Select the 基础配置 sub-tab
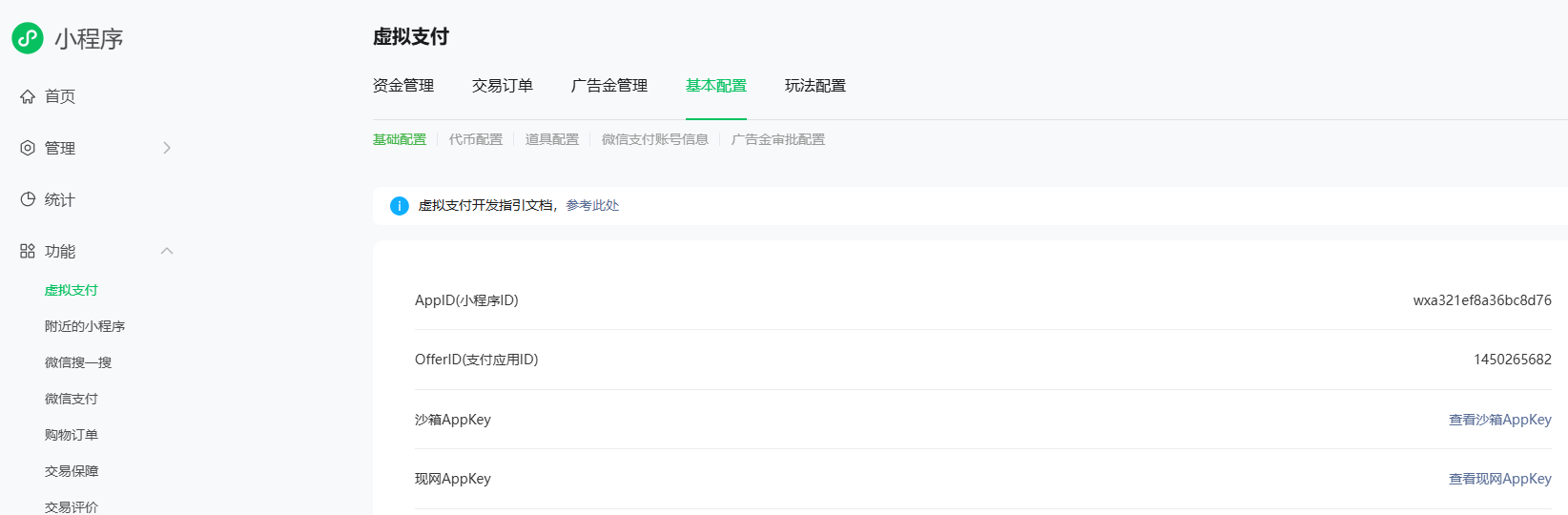The image size is (1568, 515). (400, 139)
